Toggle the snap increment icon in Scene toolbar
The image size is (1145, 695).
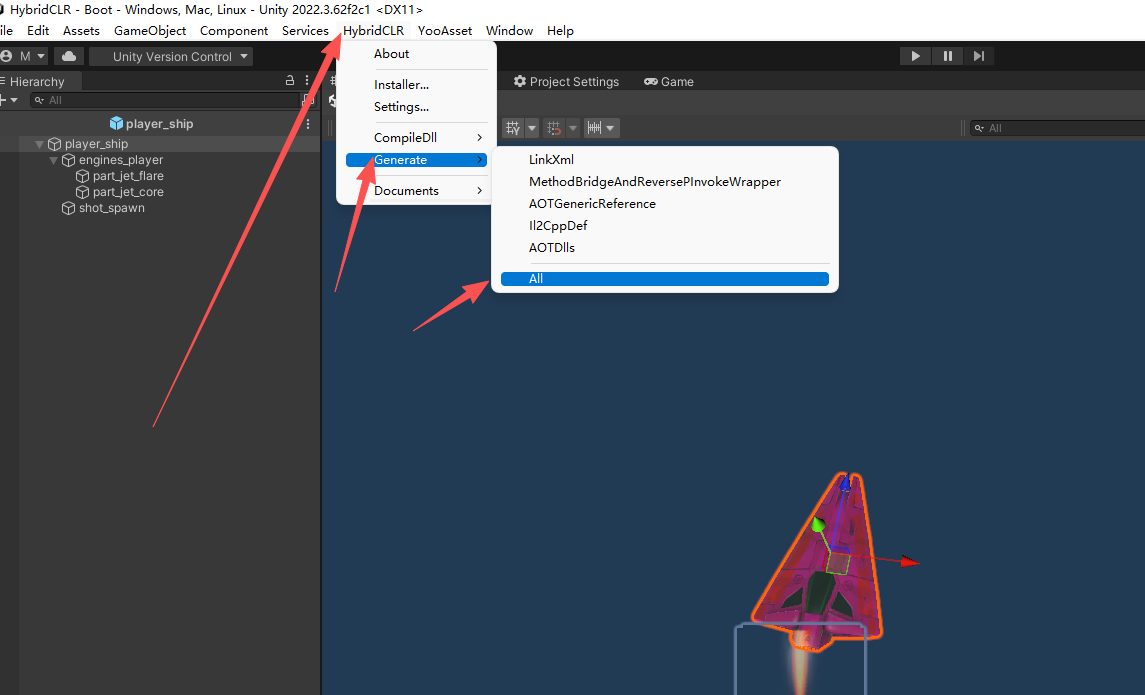(554, 128)
